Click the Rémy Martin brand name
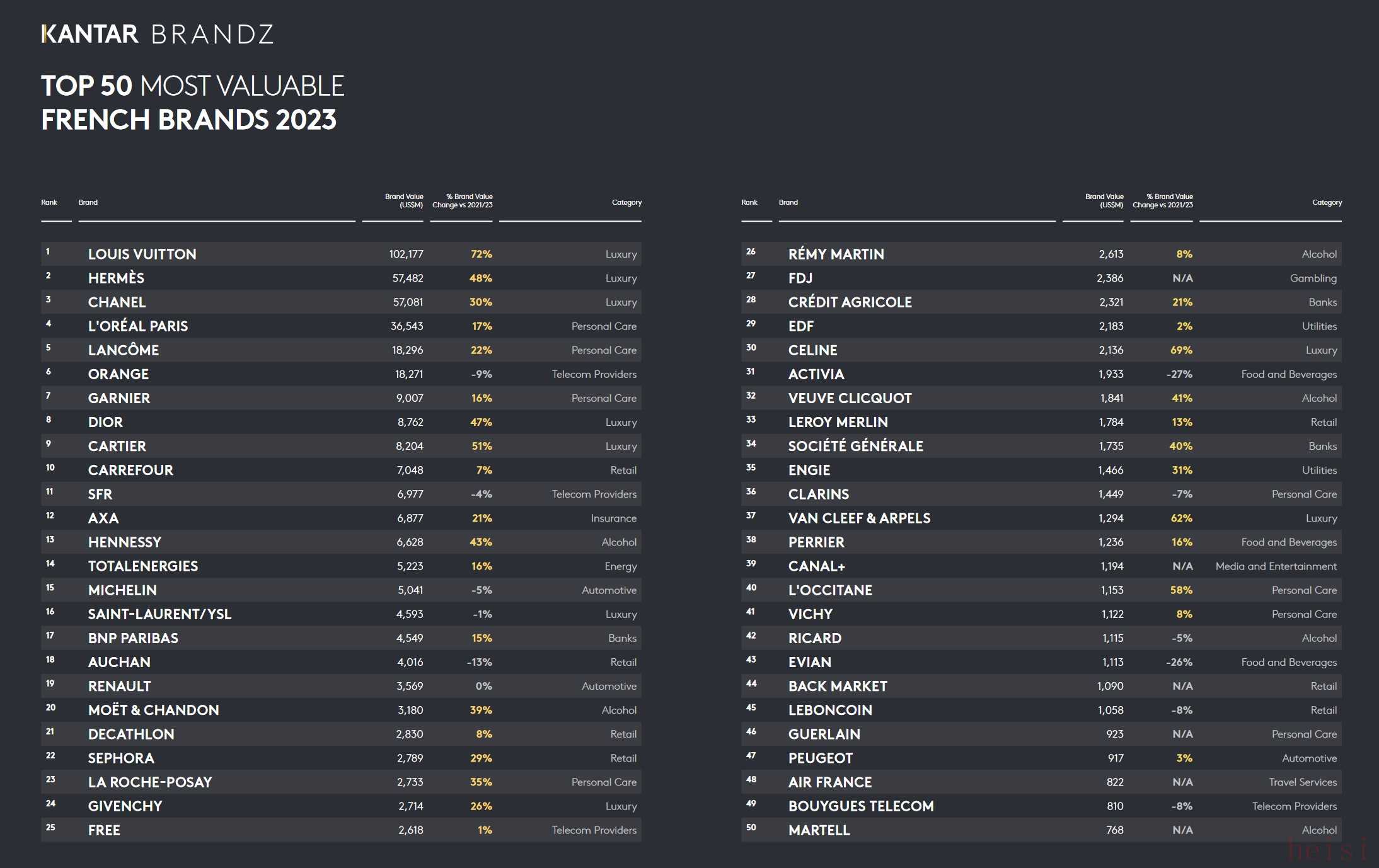Image resolution: width=1379 pixels, height=868 pixels. click(836, 254)
